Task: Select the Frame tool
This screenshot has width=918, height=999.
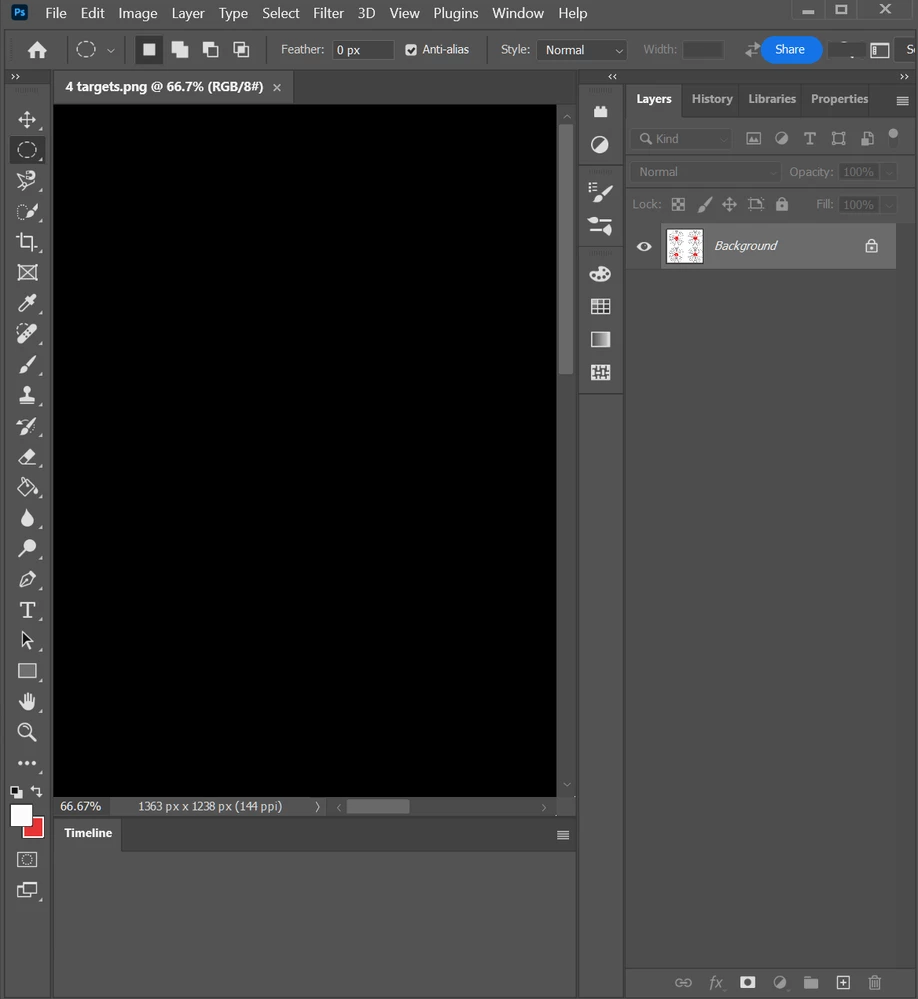Action: coord(27,273)
